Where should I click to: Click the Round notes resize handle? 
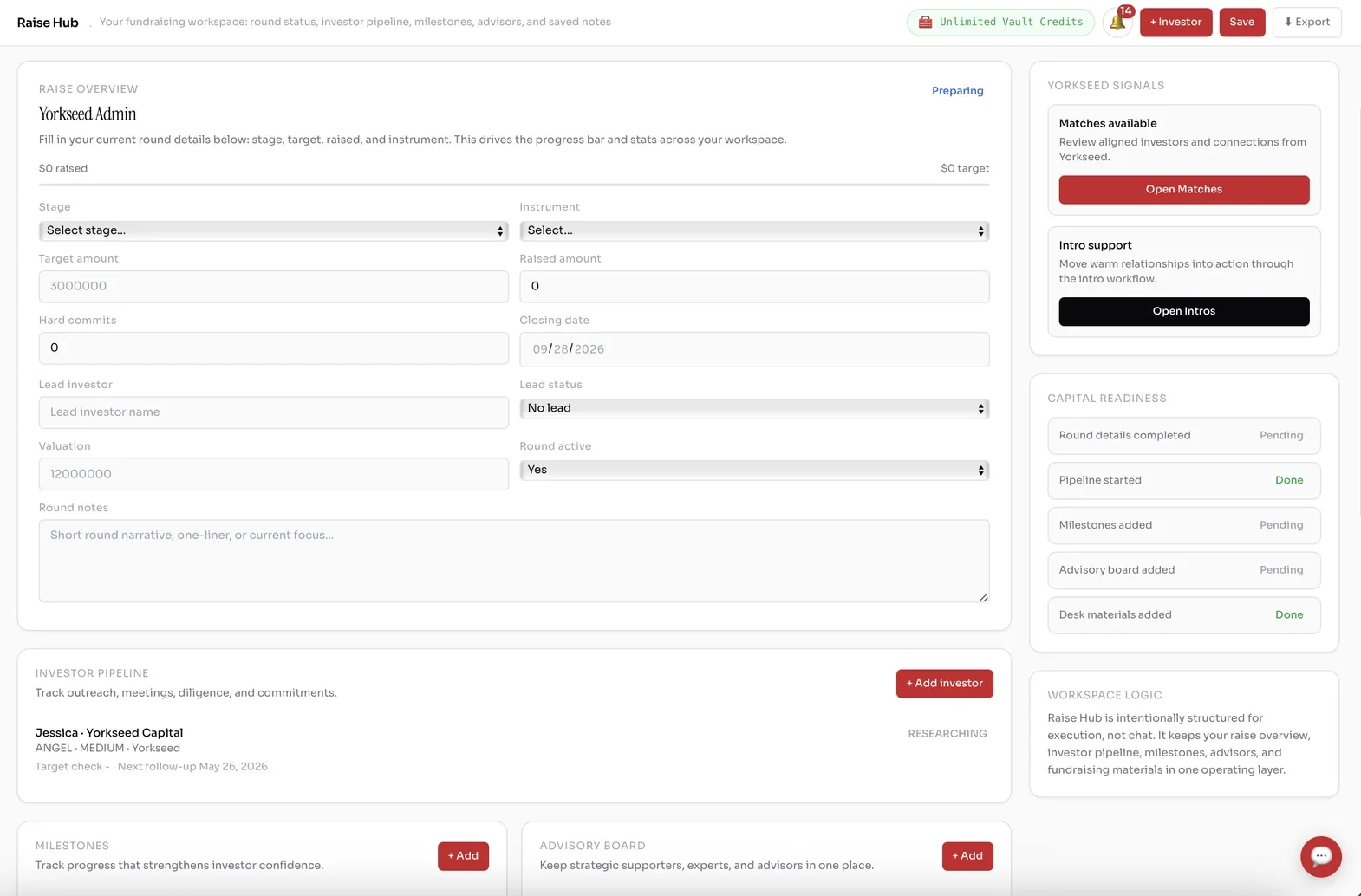tap(983, 597)
